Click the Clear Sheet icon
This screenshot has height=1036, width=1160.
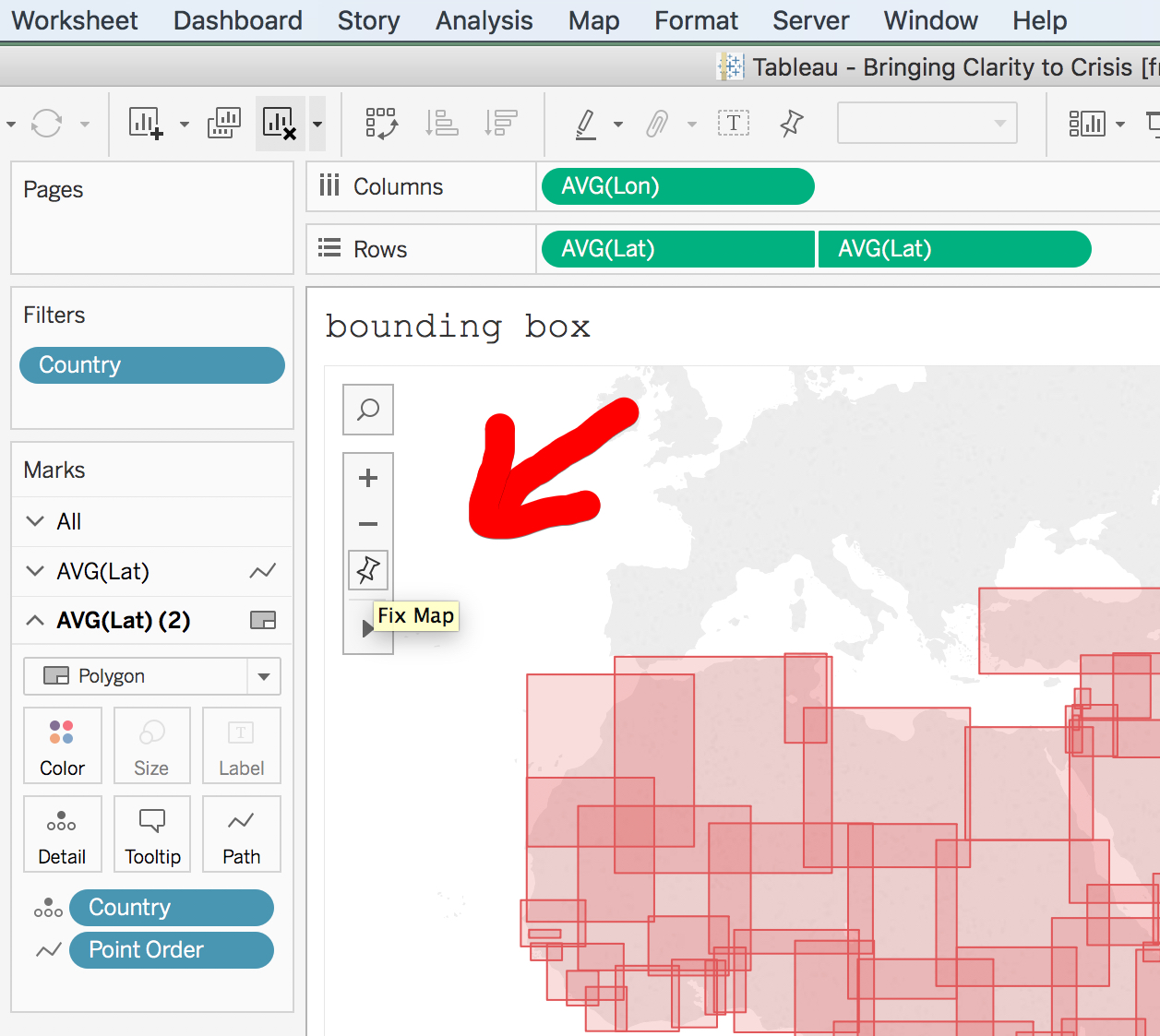pyautogui.click(x=280, y=123)
